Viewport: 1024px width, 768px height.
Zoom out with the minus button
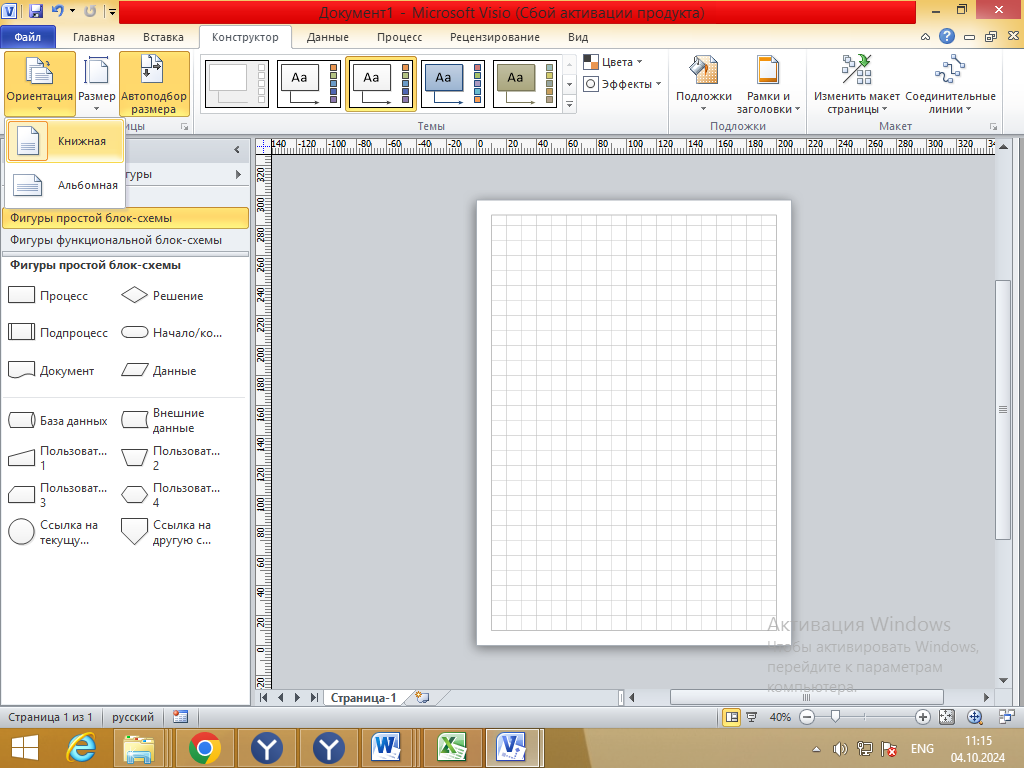[x=807, y=717]
